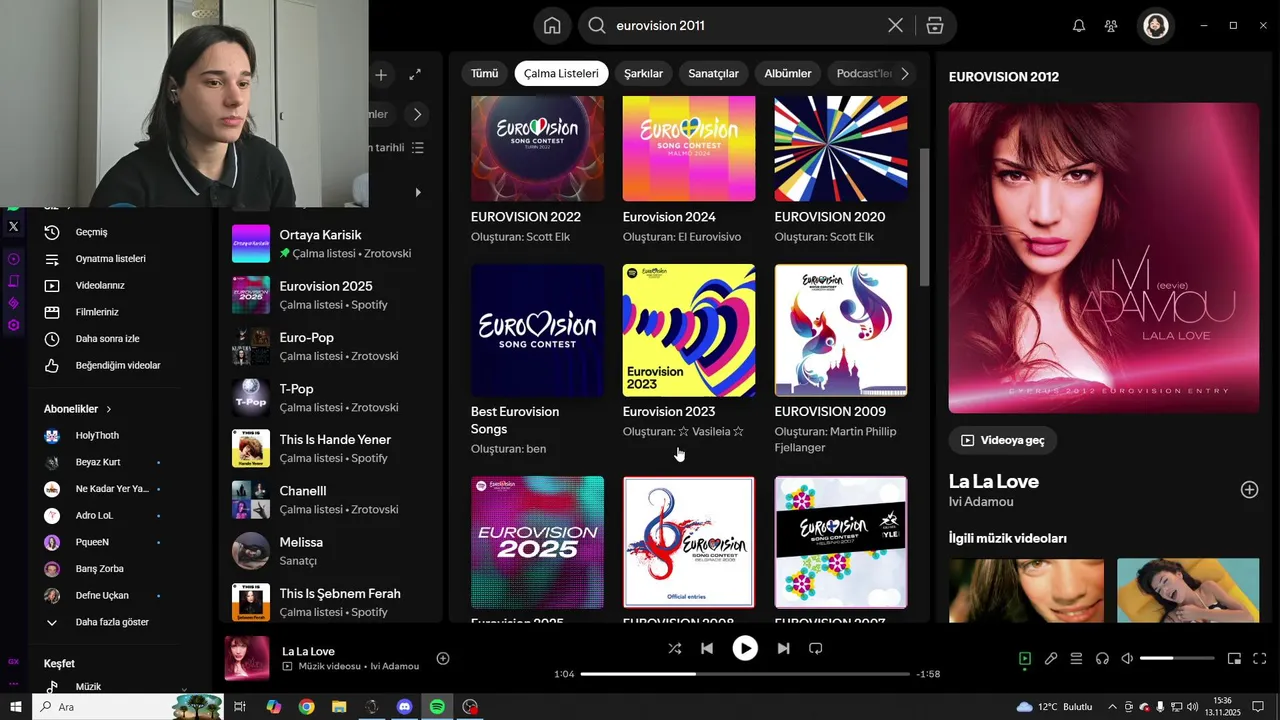The image size is (1280, 720).
Task: Select the Tümü filter
Action: tap(485, 74)
